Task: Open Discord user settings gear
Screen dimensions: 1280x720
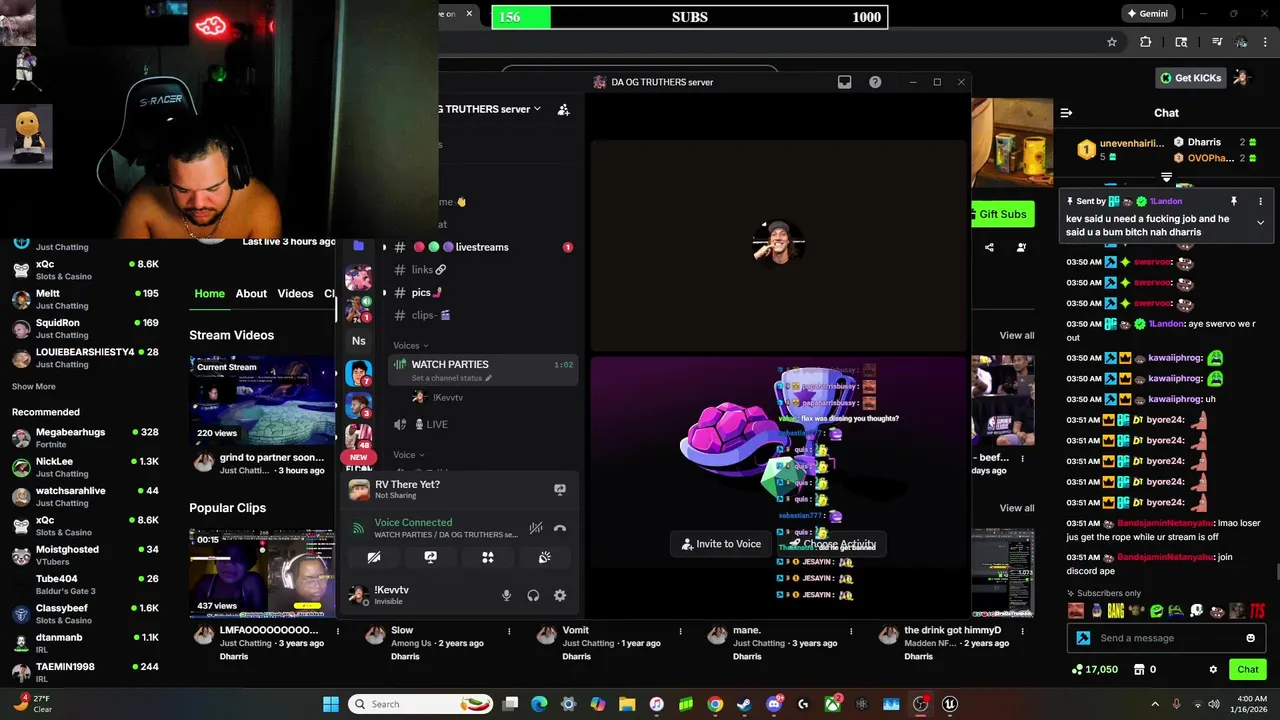Action: [x=560, y=596]
